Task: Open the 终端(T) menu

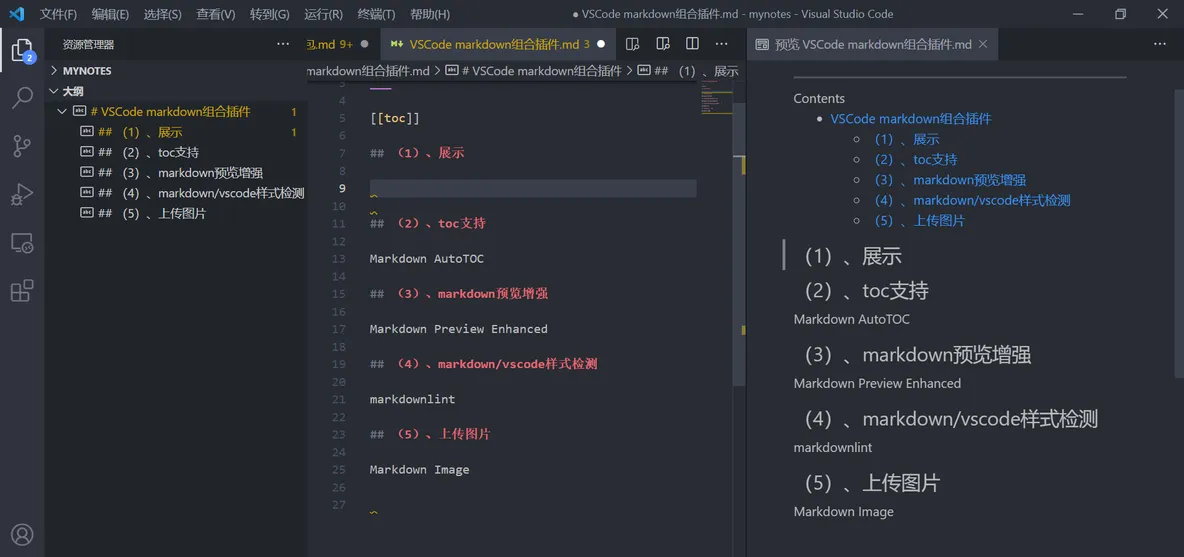Action: (x=376, y=14)
